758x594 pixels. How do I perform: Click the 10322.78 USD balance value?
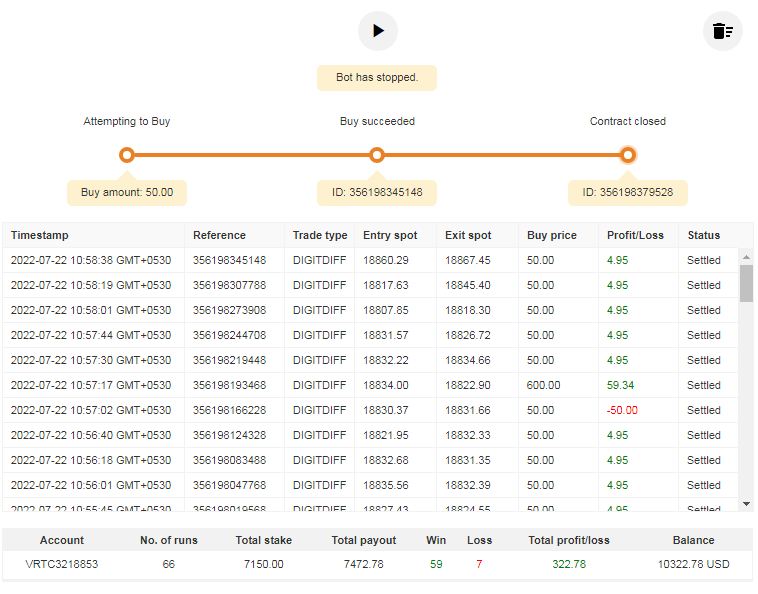click(x=693, y=564)
